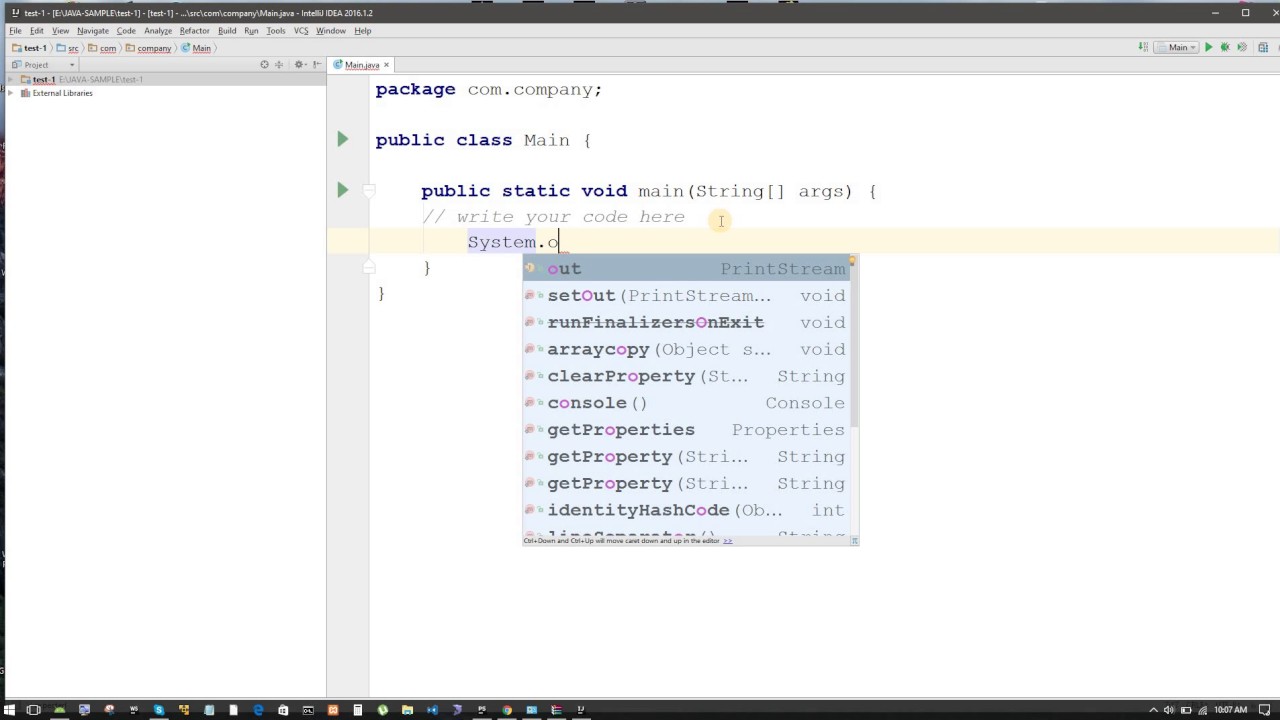The height and width of the screenshot is (720, 1280).
Task: Choose 'out' PrintStream completion suggestion
Action: click(686, 268)
